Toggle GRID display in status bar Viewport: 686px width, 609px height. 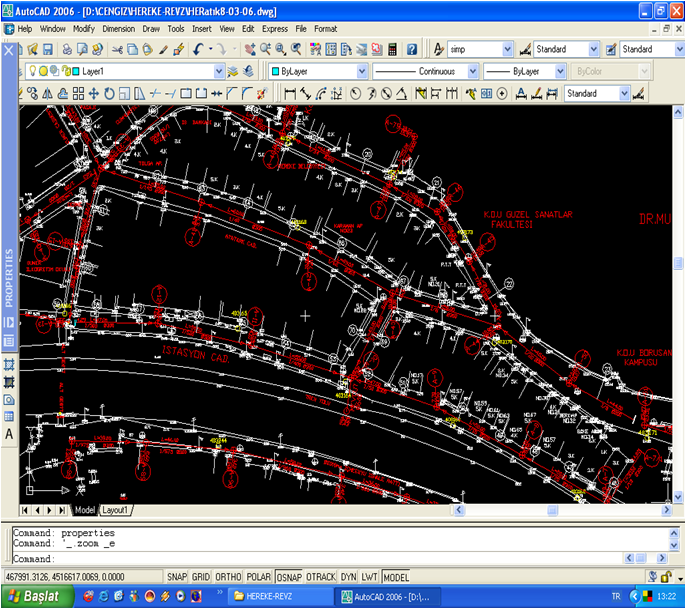(201, 577)
